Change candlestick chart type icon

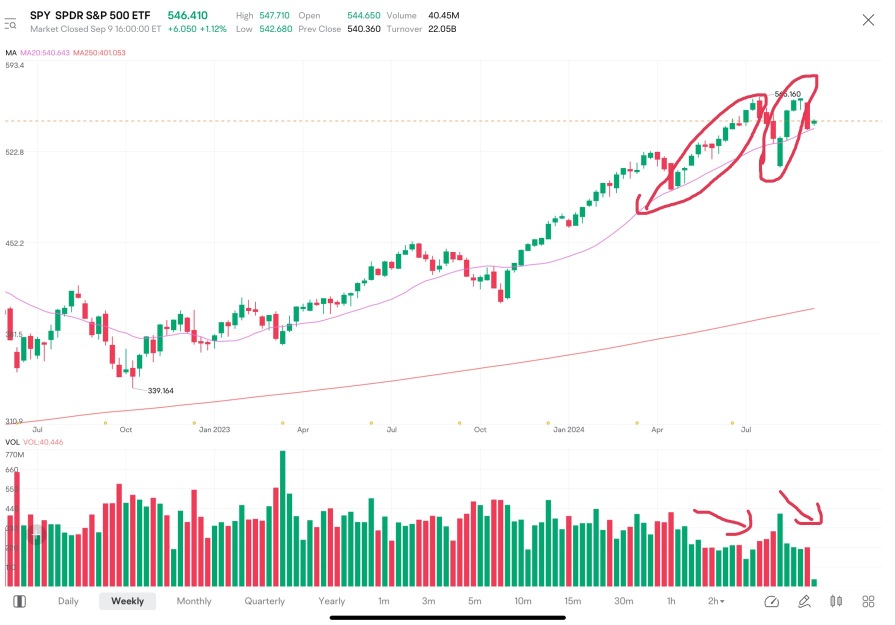[x=836, y=601]
